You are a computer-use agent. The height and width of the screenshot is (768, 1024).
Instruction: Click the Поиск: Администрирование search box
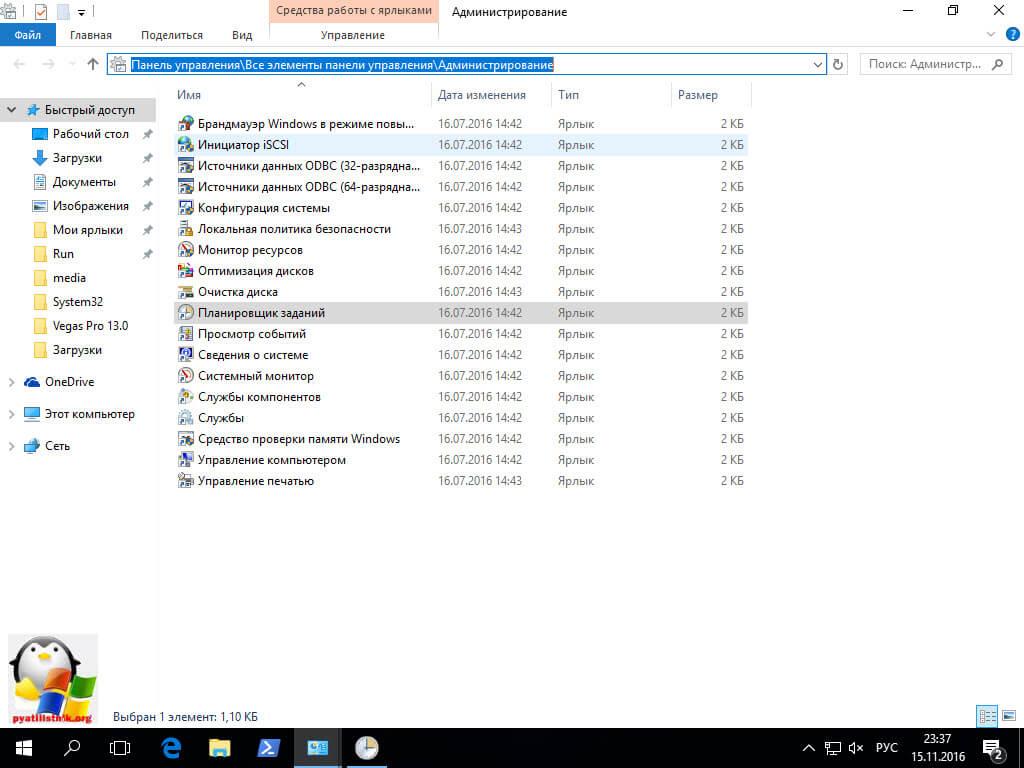[x=935, y=64]
